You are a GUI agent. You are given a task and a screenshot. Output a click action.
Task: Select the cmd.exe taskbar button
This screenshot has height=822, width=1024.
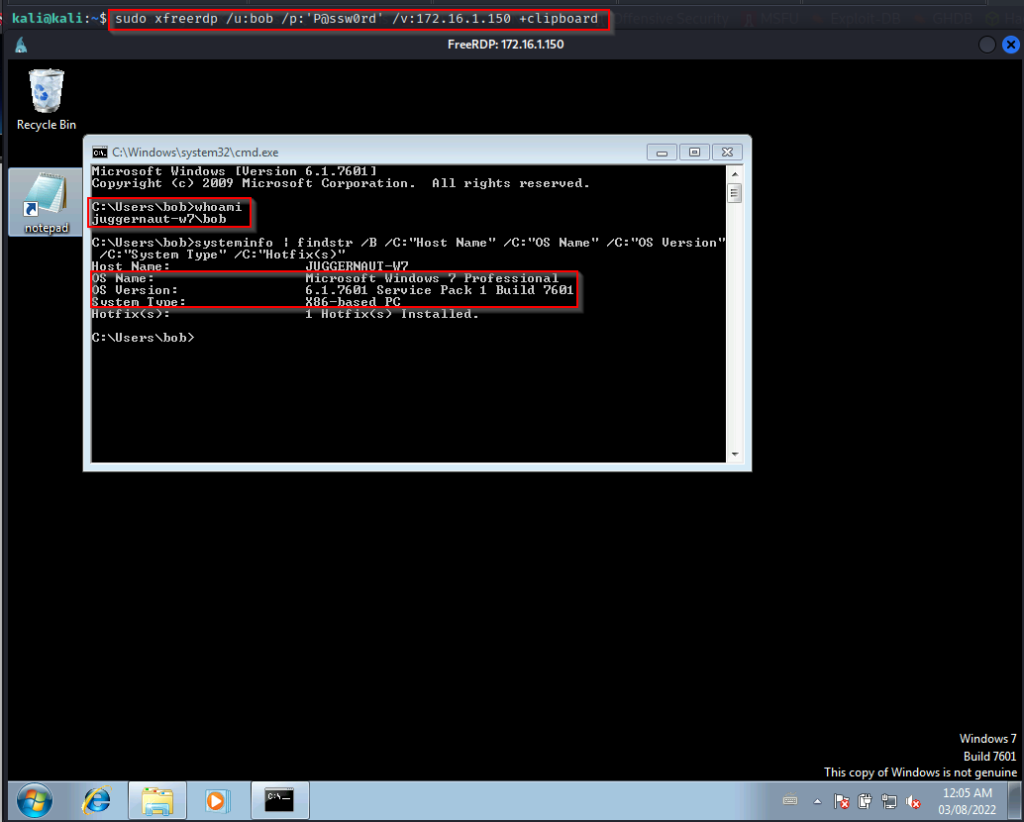pyautogui.click(x=279, y=800)
